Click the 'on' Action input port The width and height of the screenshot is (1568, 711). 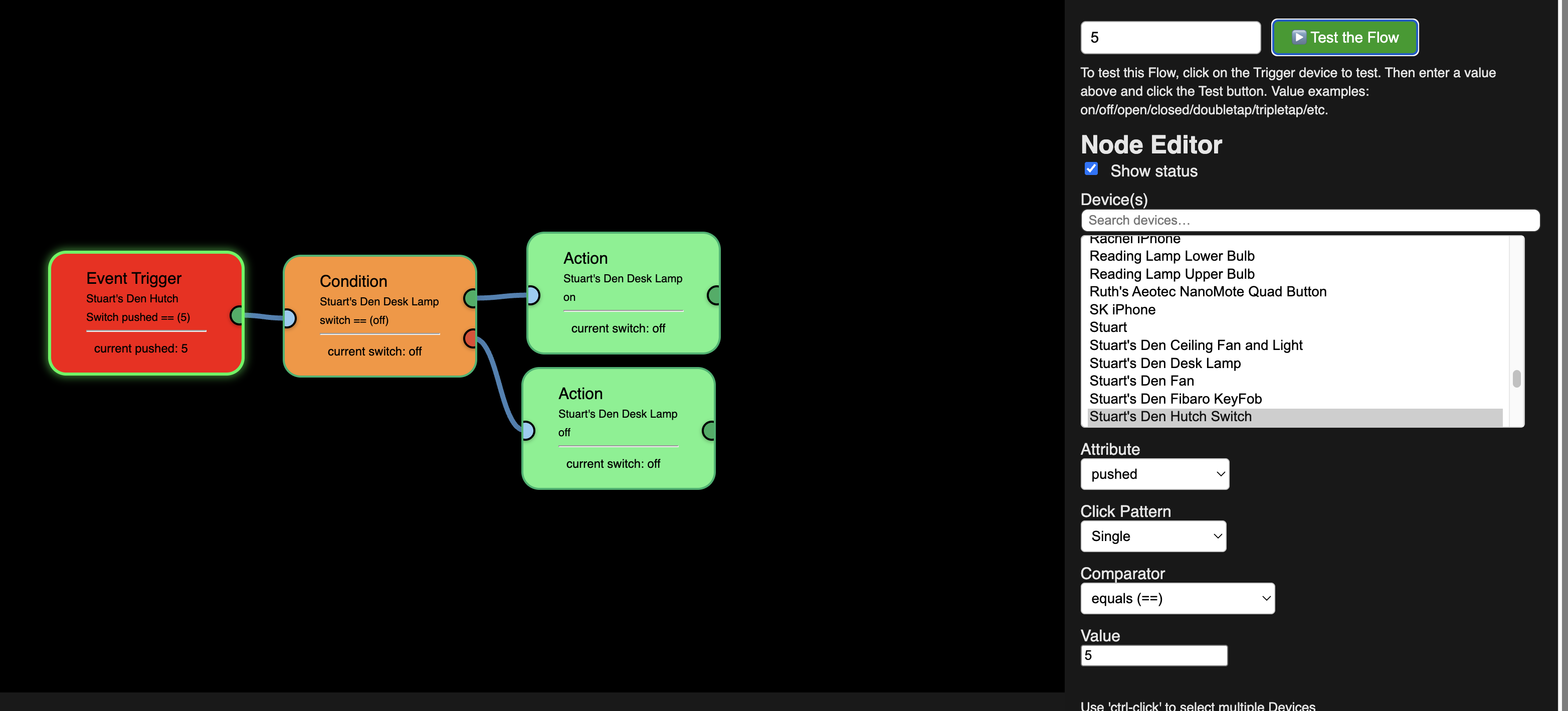(x=533, y=295)
